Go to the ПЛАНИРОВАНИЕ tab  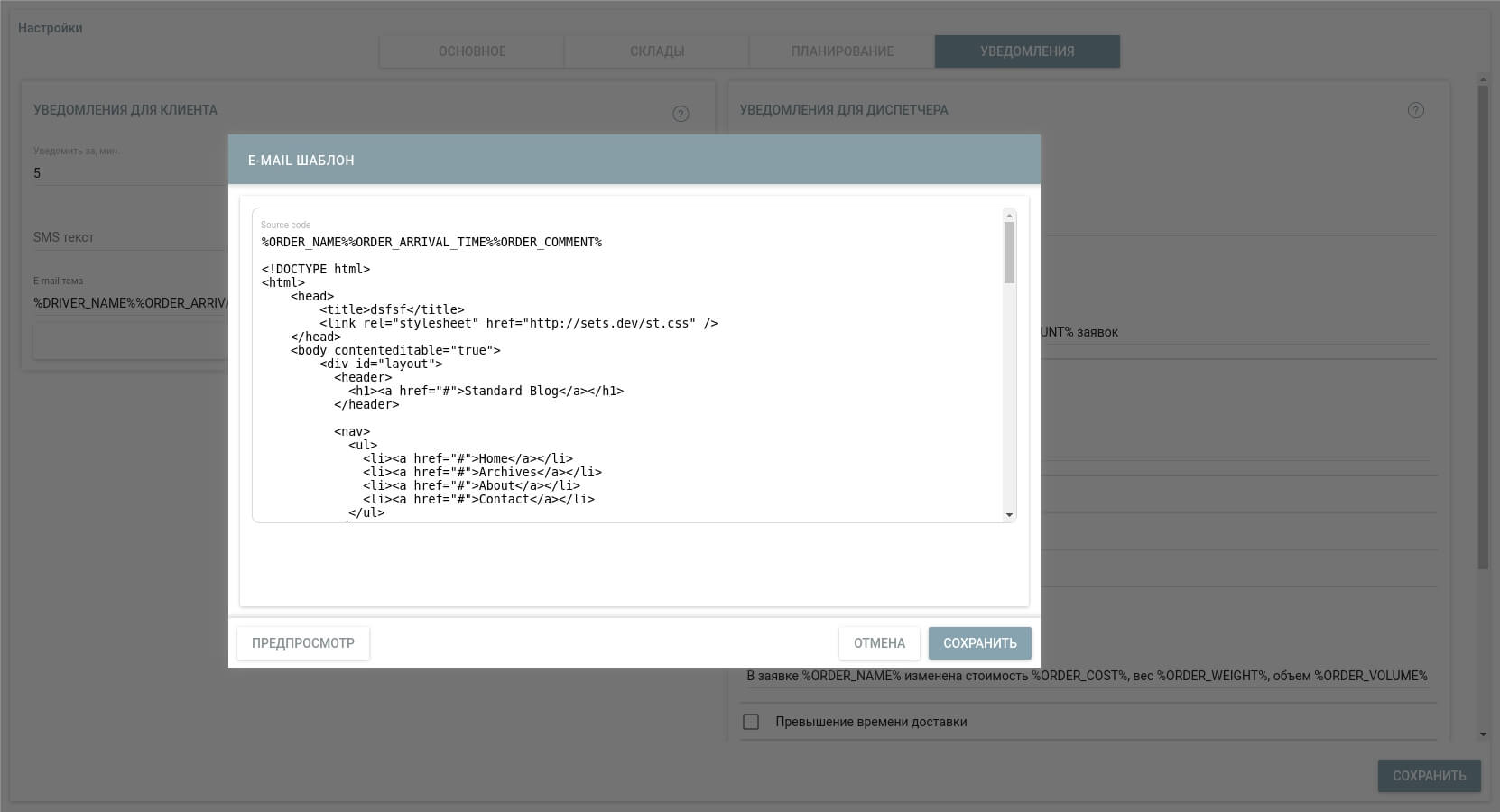click(x=842, y=51)
